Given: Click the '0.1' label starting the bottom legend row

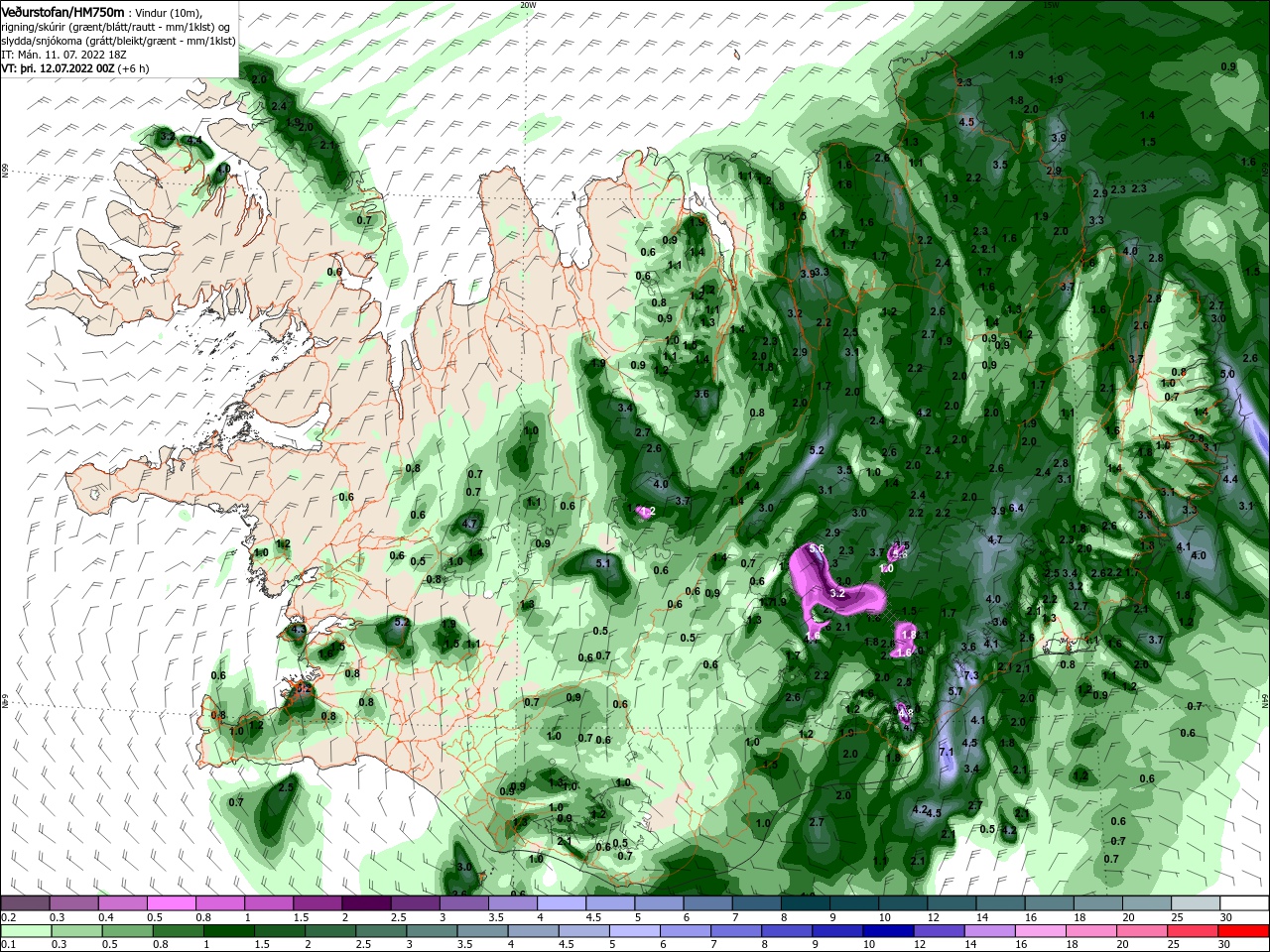Looking at the screenshot, I should point(8,945).
